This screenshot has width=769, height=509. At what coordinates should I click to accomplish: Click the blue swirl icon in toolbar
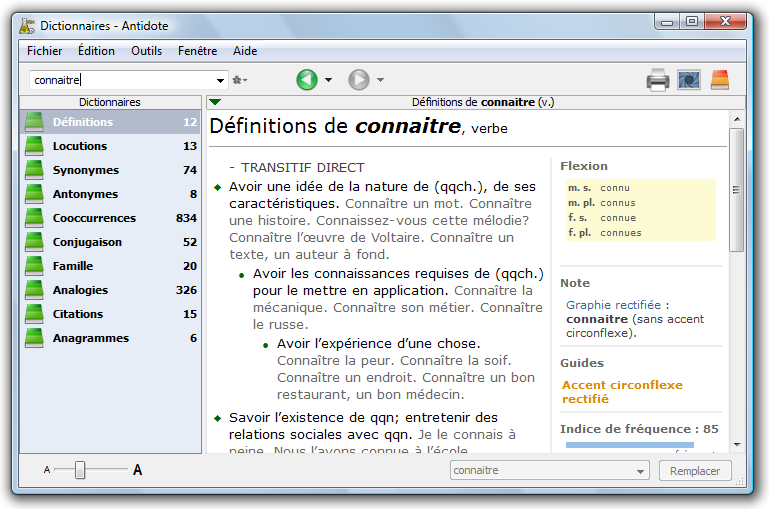tap(689, 80)
